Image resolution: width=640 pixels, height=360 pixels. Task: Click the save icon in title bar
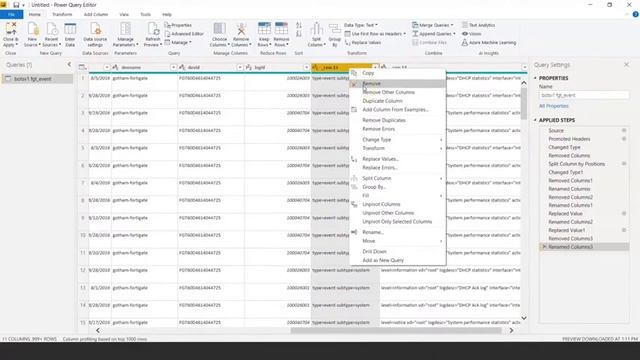click(x=16, y=5)
